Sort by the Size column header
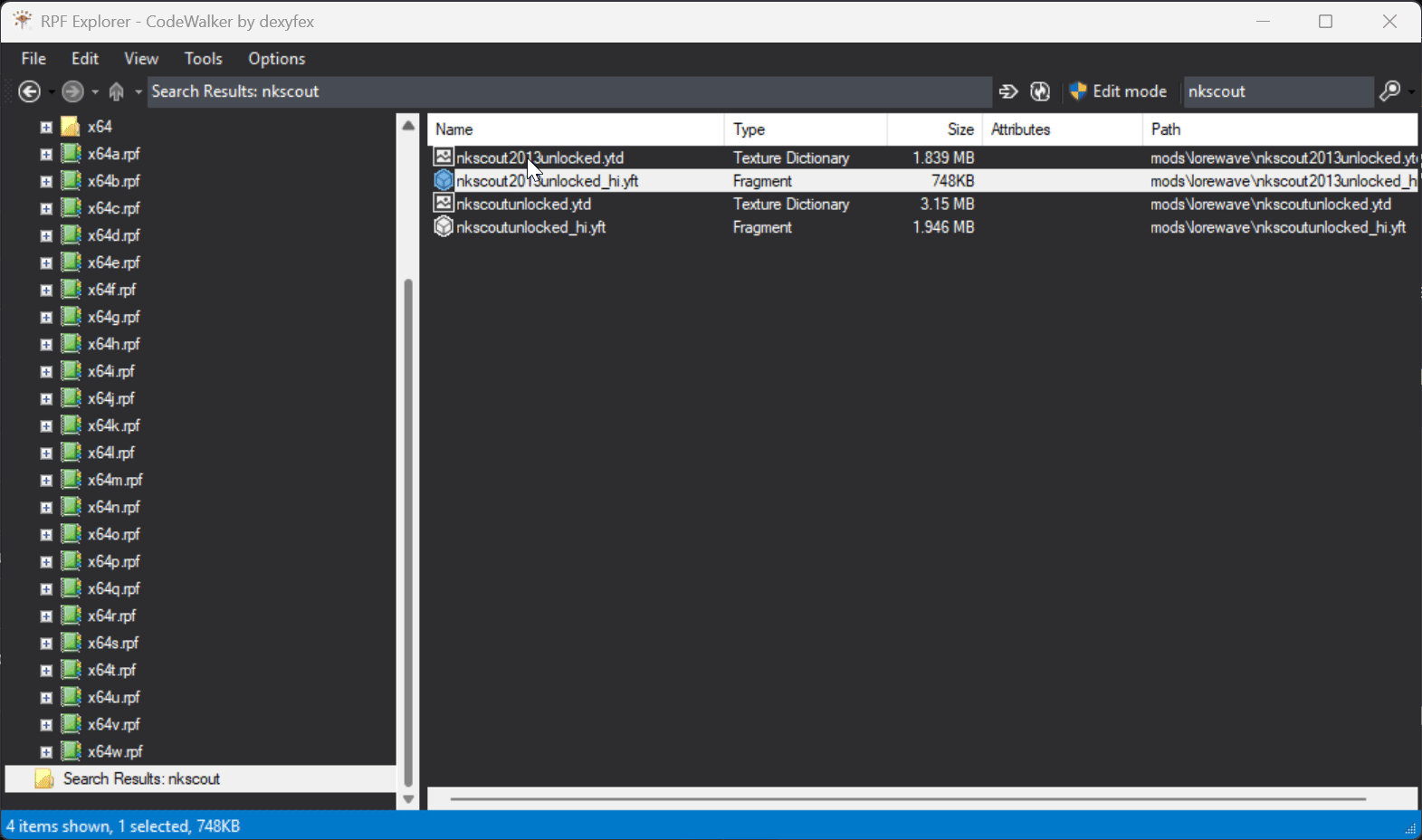Screen dimensions: 1422x840 tap(935, 129)
